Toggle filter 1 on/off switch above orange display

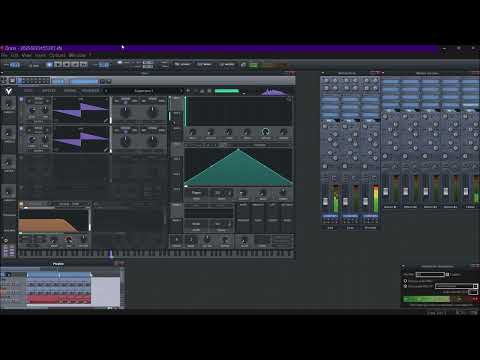click(x=21, y=204)
